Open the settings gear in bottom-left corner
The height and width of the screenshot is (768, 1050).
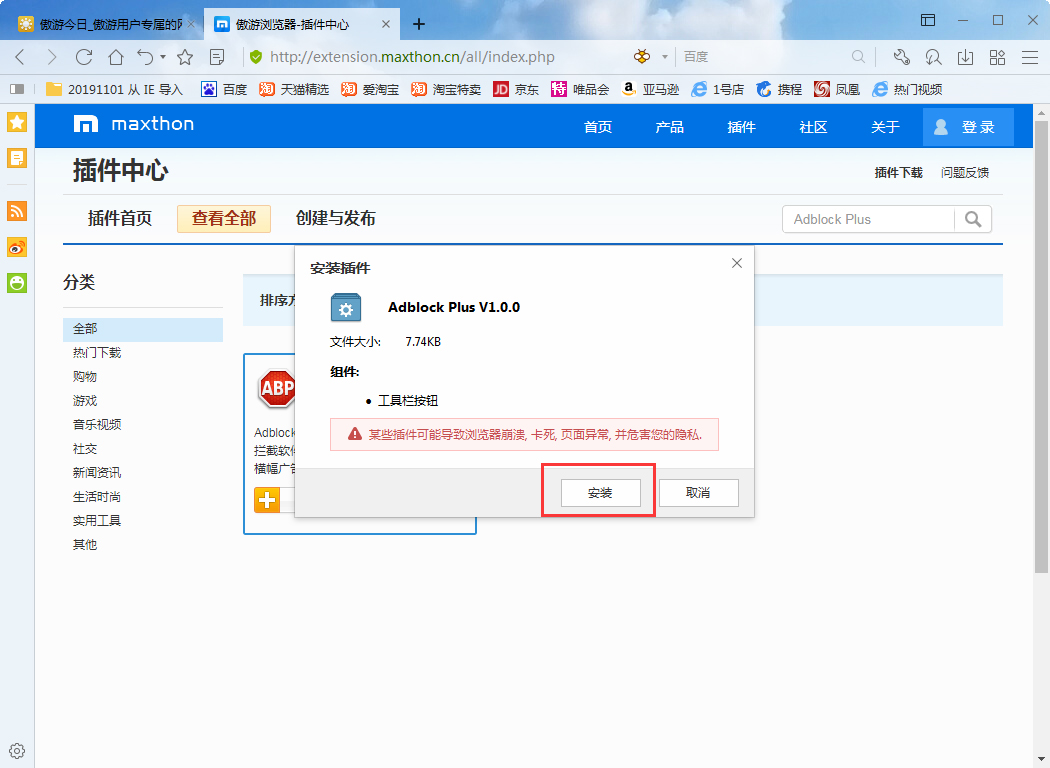pos(16,750)
